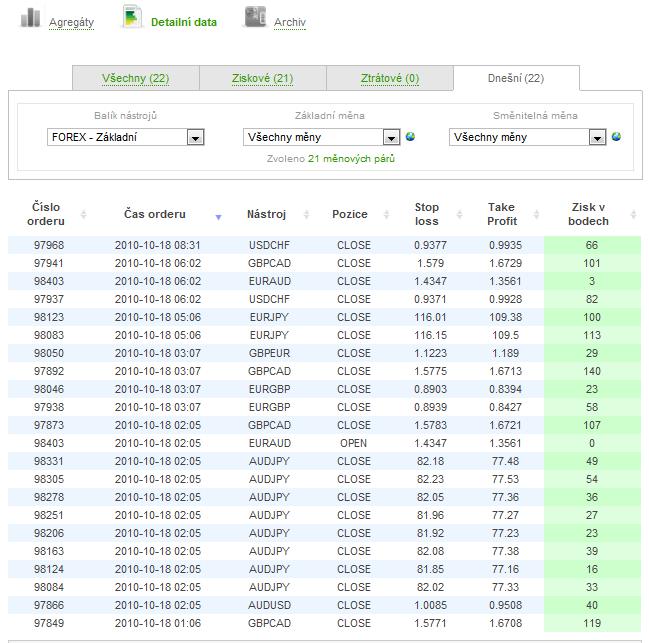Sort by Stop loss column arrows
This screenshot has width=649, height=643.
click(x=459, y=214)
